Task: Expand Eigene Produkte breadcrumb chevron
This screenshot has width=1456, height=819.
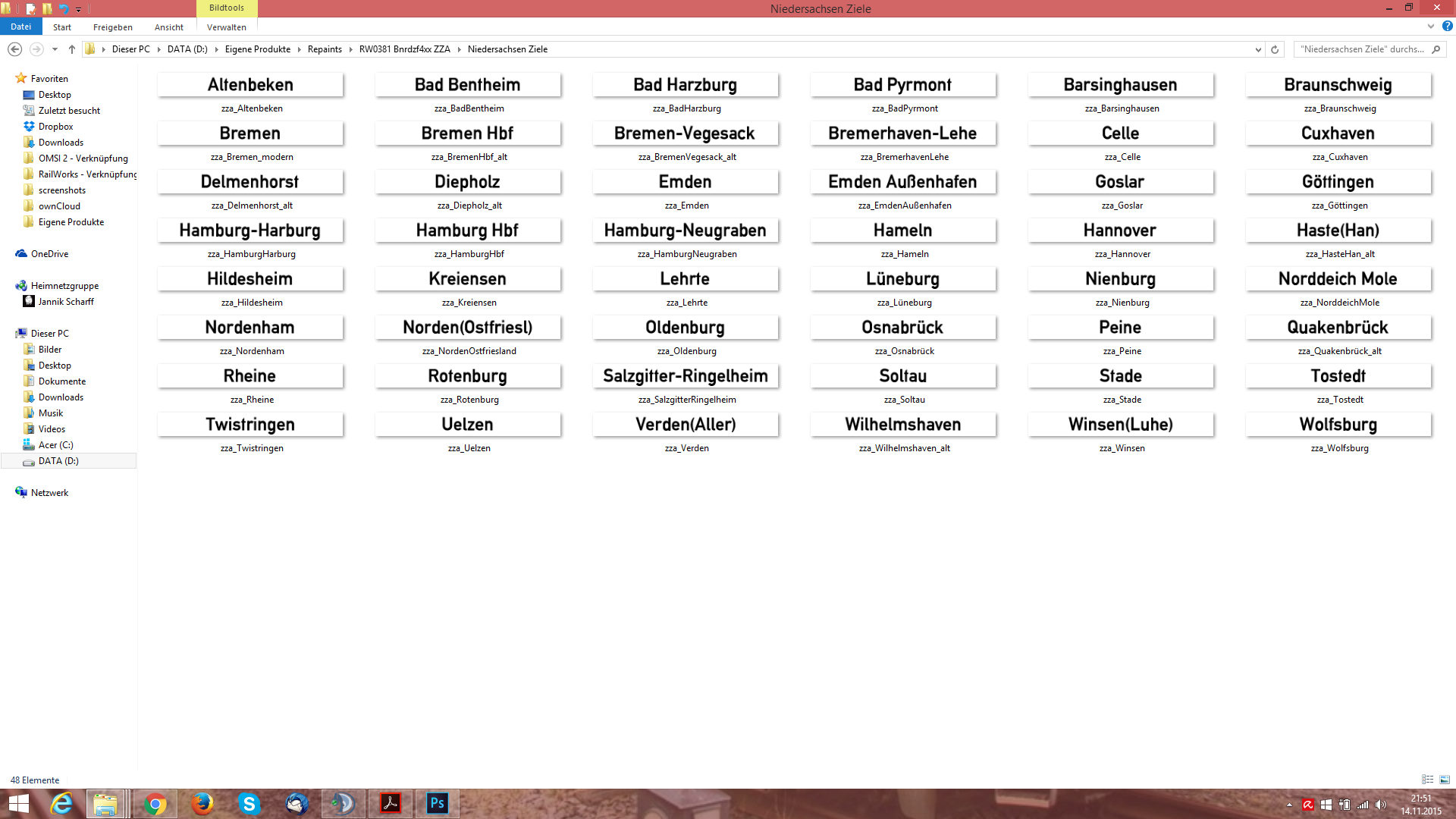Action: (x=299, y=49)
